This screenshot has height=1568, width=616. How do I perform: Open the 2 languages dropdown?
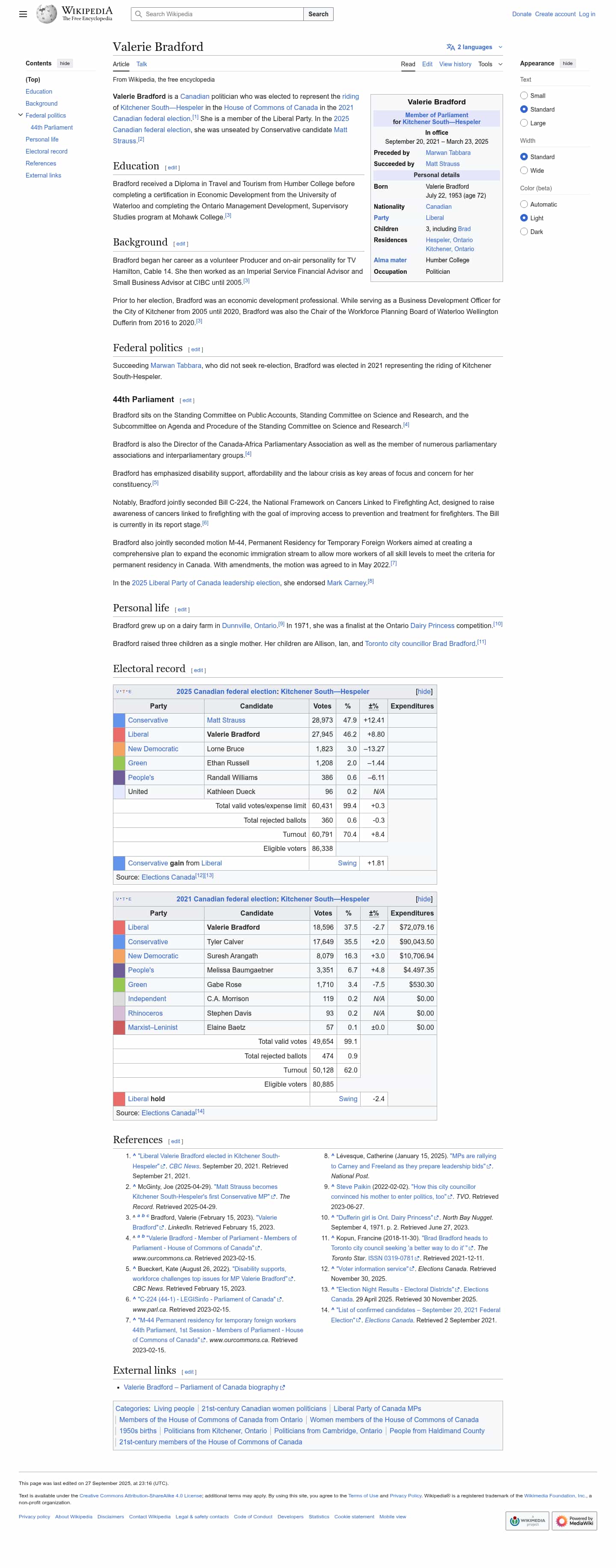[475, 47]
